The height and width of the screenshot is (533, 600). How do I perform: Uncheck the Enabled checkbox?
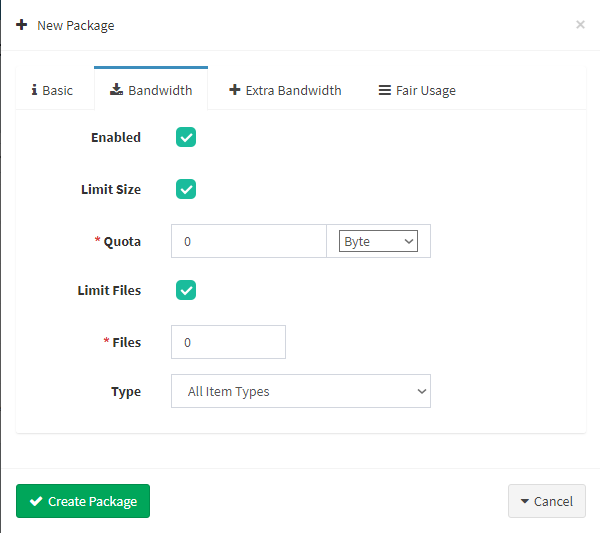[x=186, y=137]
